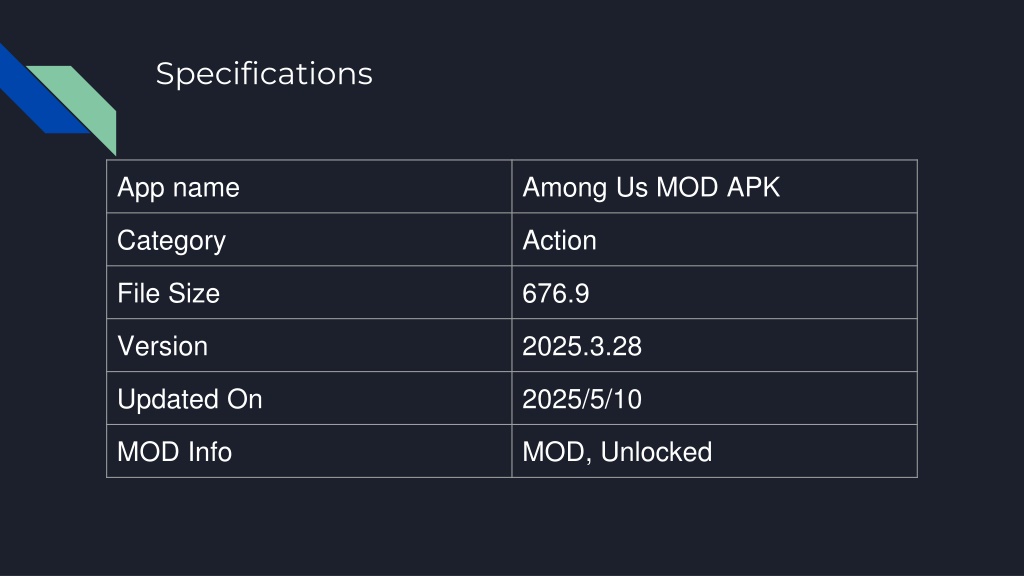Select the Category label cell
1024x576 pixels.
(309, 240)
